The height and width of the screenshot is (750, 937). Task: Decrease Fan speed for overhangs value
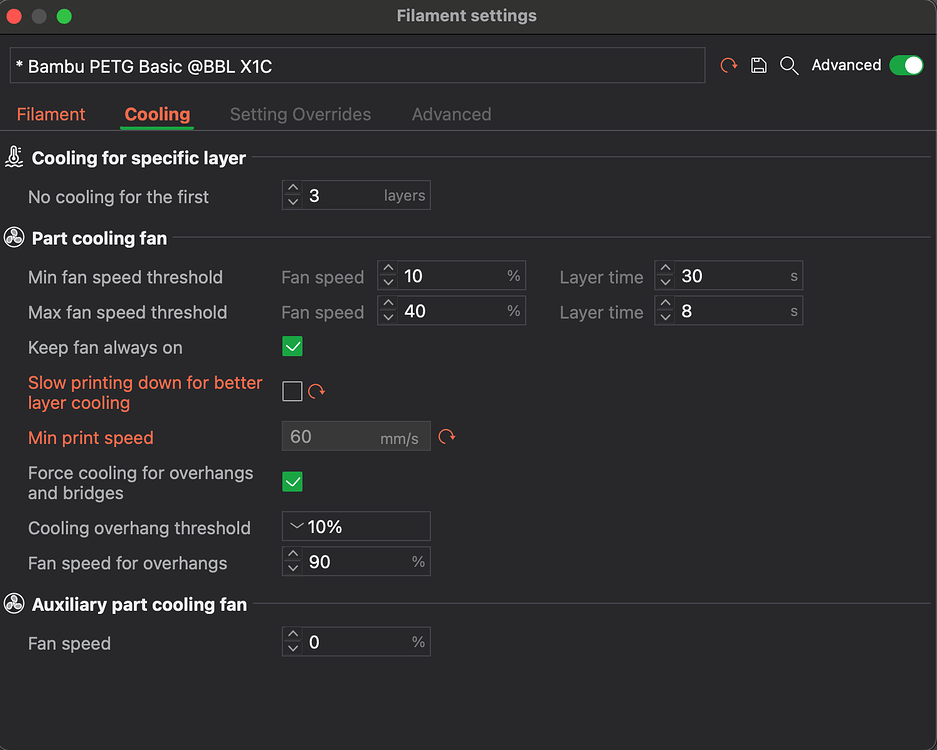(293, 568)
